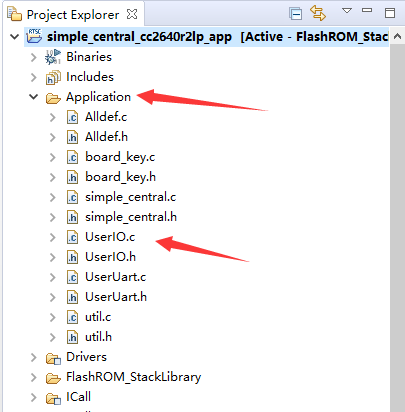This screenshot has width=405, height=412.
Task: Maximize the Project Explorer view
Action: (390, 13)
